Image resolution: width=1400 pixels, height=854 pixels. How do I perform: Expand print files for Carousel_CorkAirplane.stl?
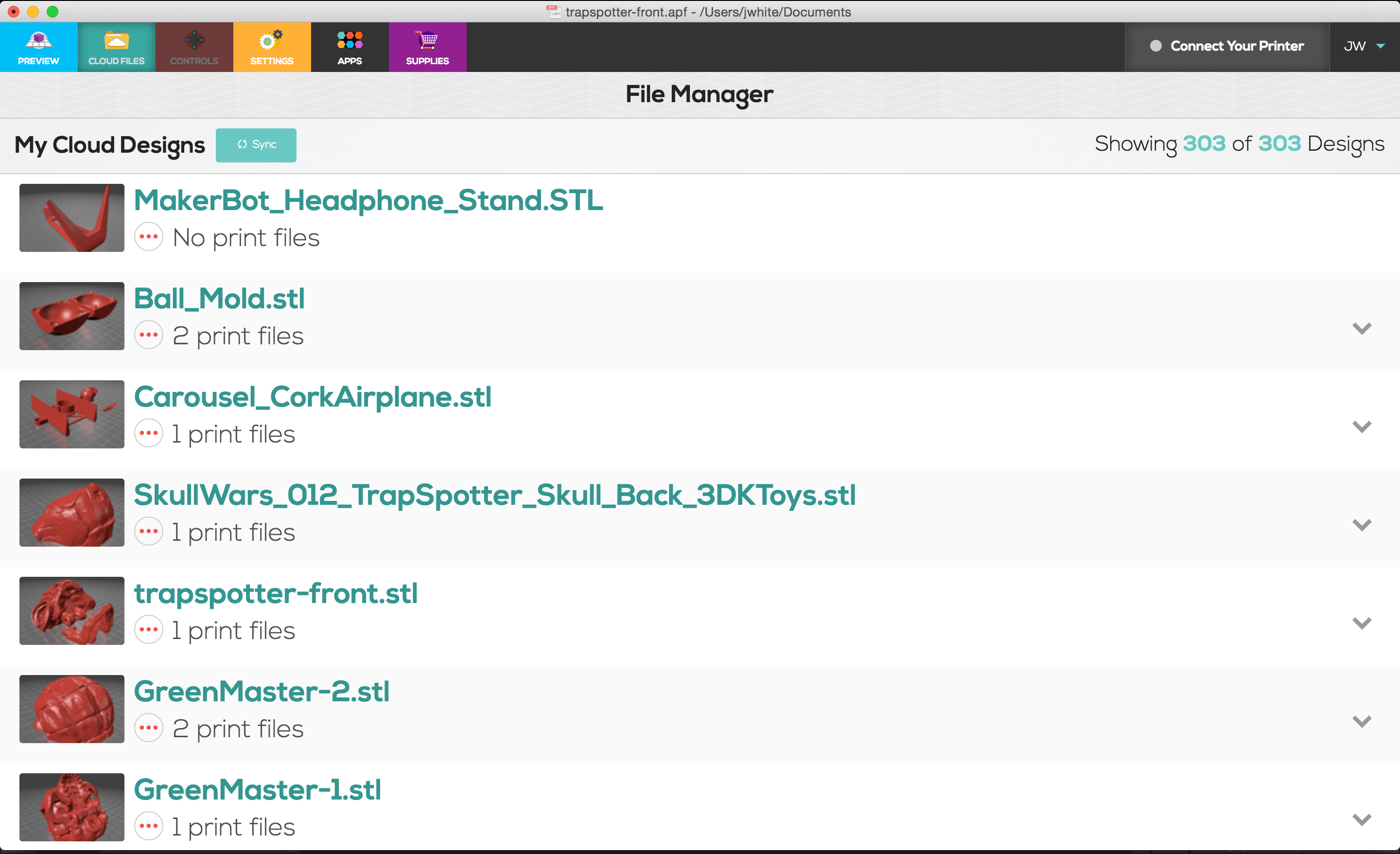[x=1362, y=427]
